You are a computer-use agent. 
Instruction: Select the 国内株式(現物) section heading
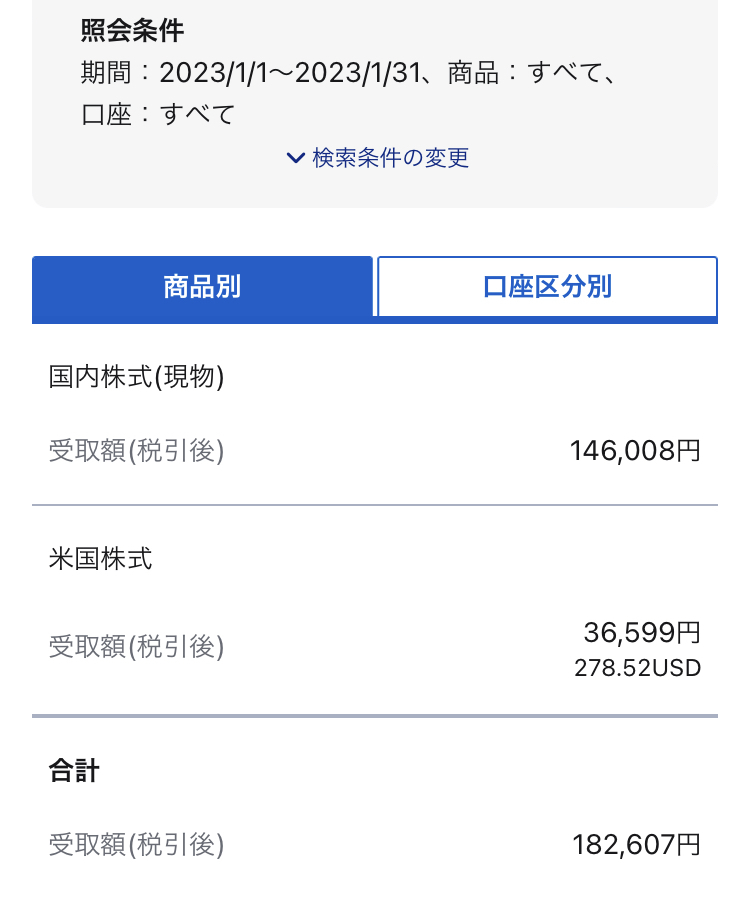[136, 377]
